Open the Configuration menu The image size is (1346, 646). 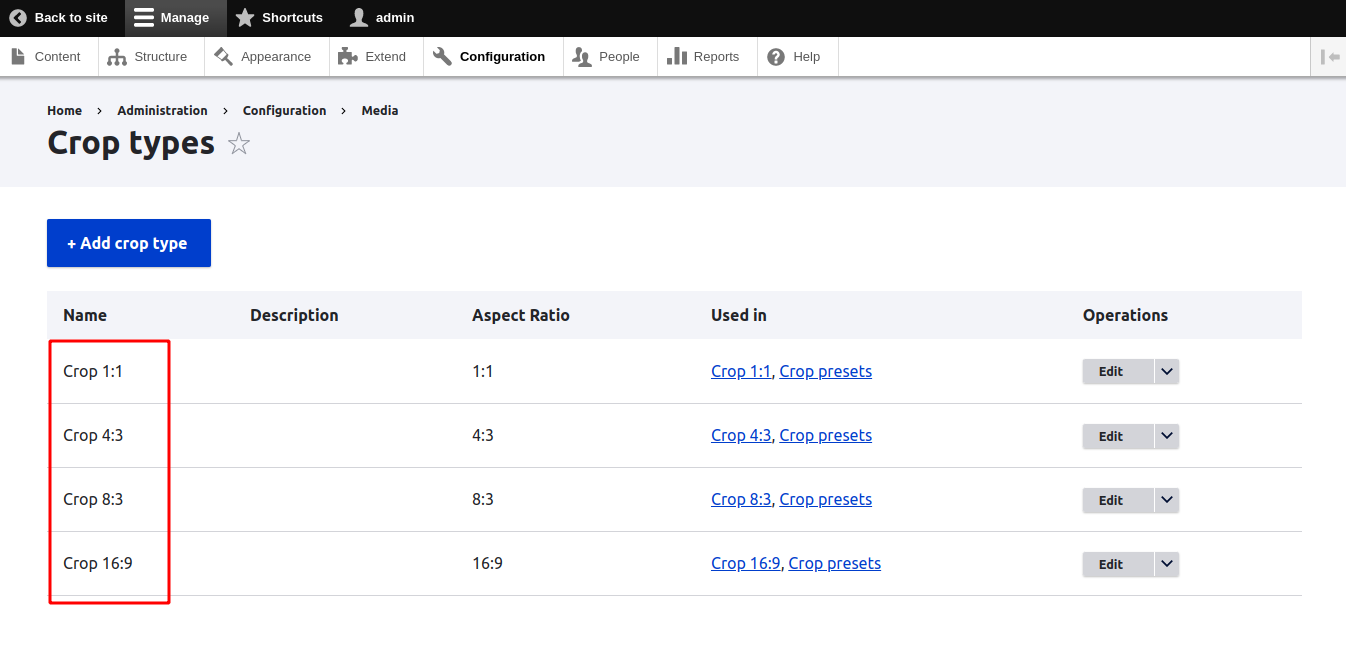tap(490, 57)
